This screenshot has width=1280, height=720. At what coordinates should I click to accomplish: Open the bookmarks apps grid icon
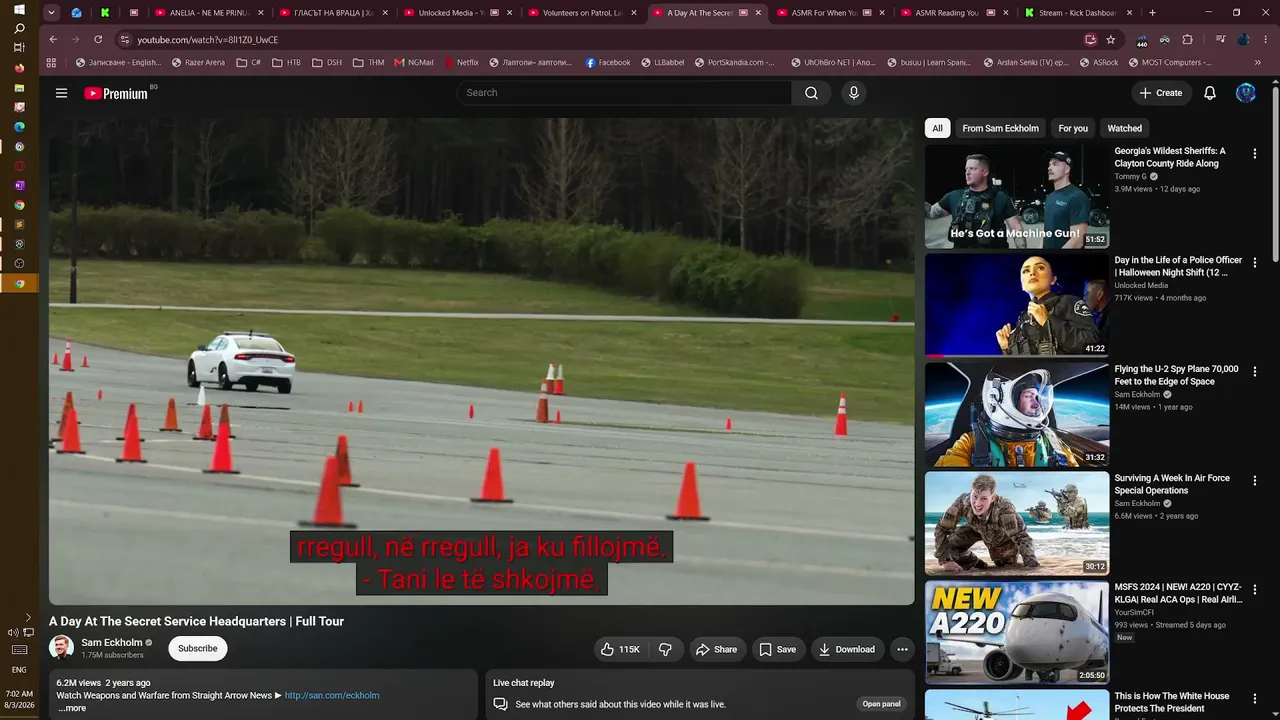pos(52,62)
